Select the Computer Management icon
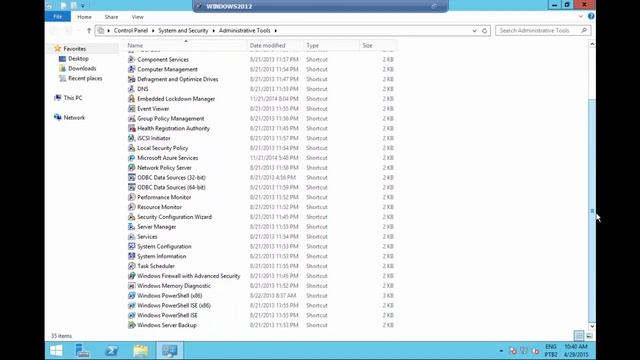The image size is (640, 360). (131, 69)
